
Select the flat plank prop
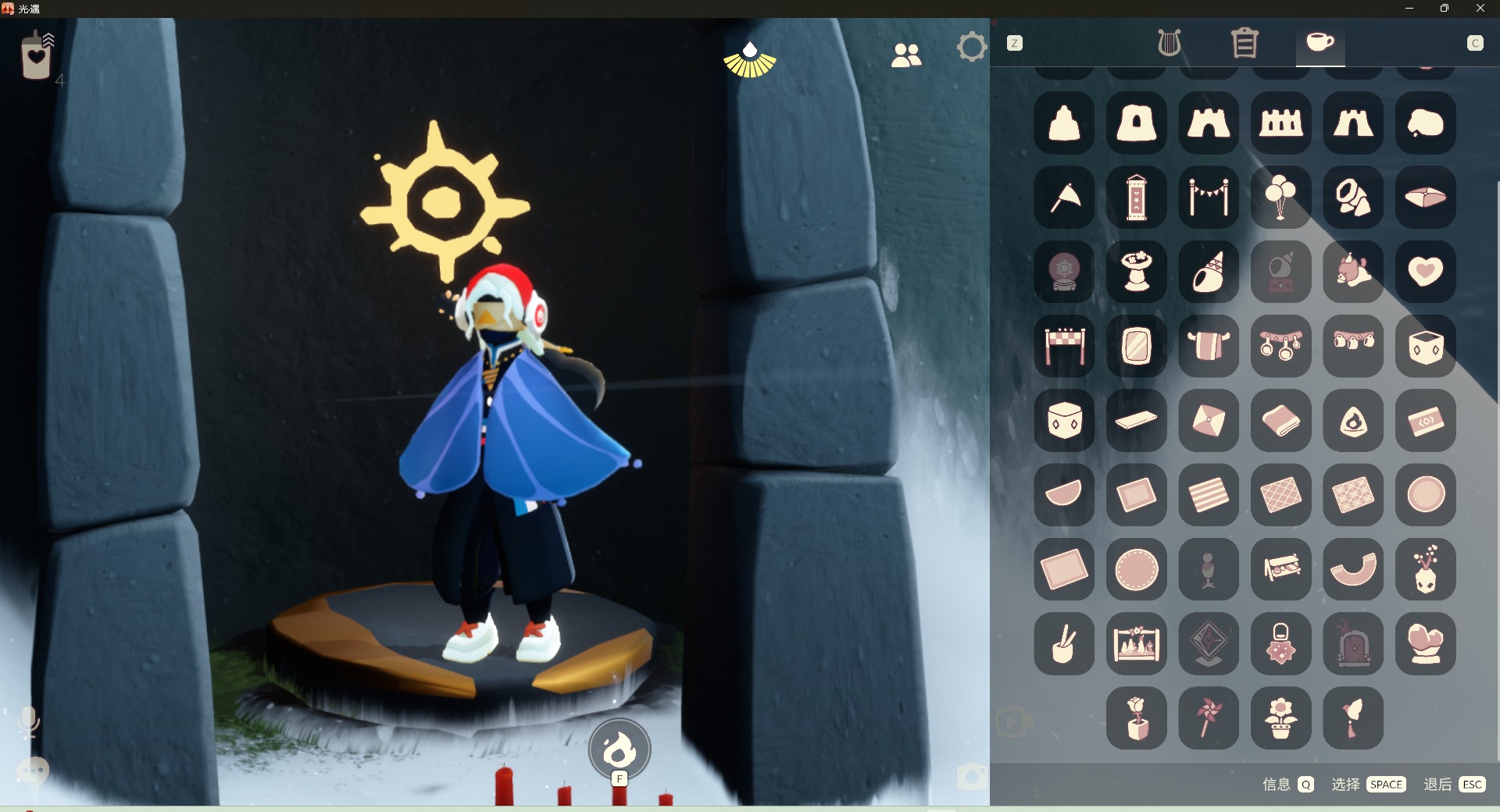[x=1137, y=420]
